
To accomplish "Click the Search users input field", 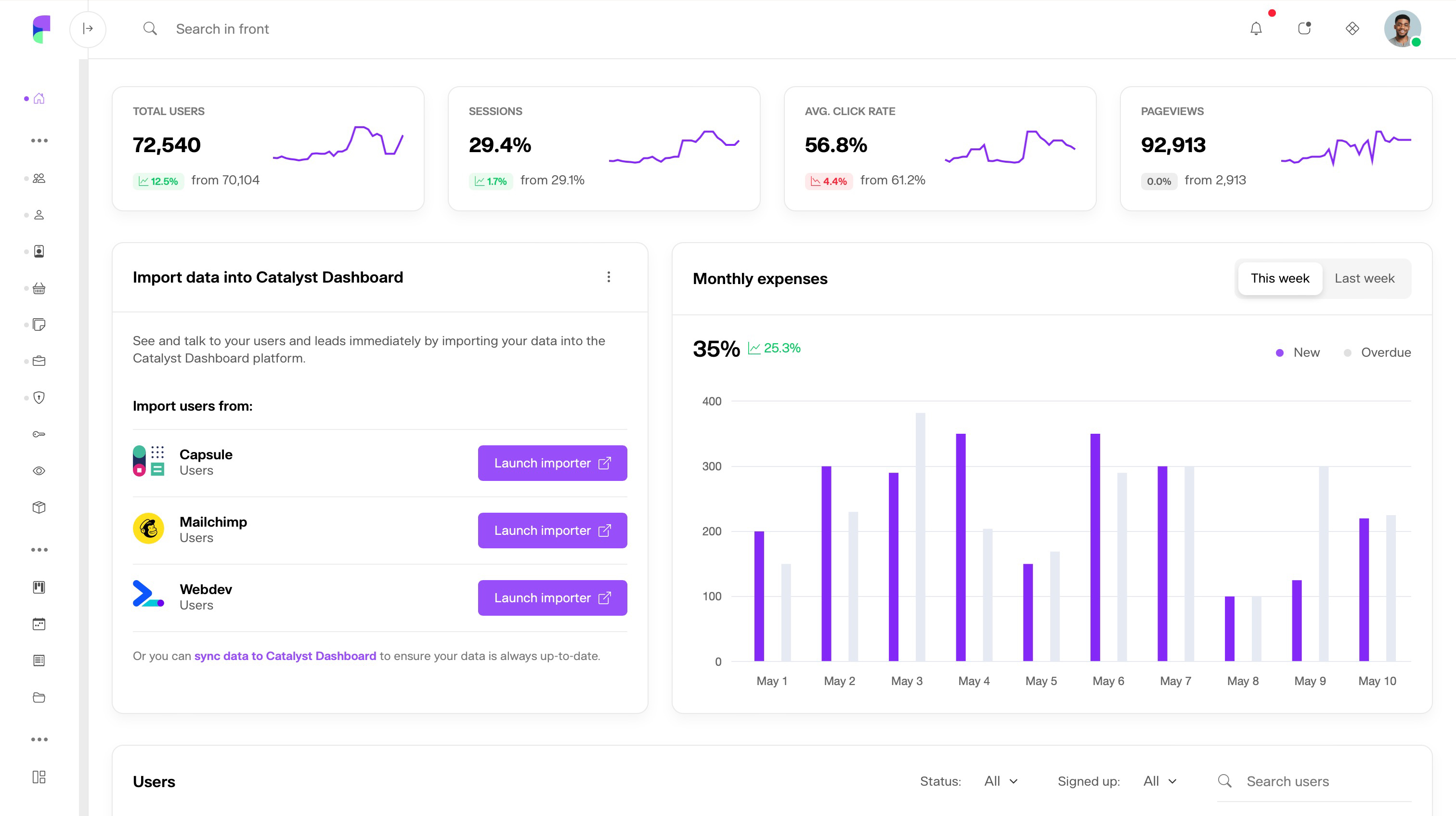I will click(1323, 781).
